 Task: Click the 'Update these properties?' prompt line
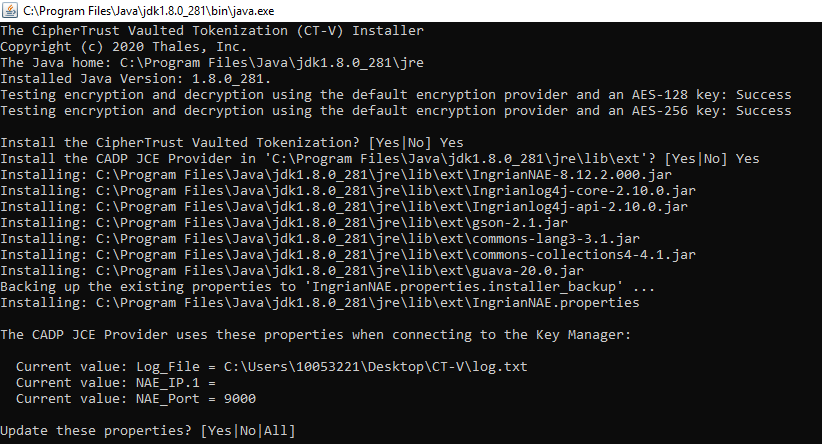click(x=148, y=431)
